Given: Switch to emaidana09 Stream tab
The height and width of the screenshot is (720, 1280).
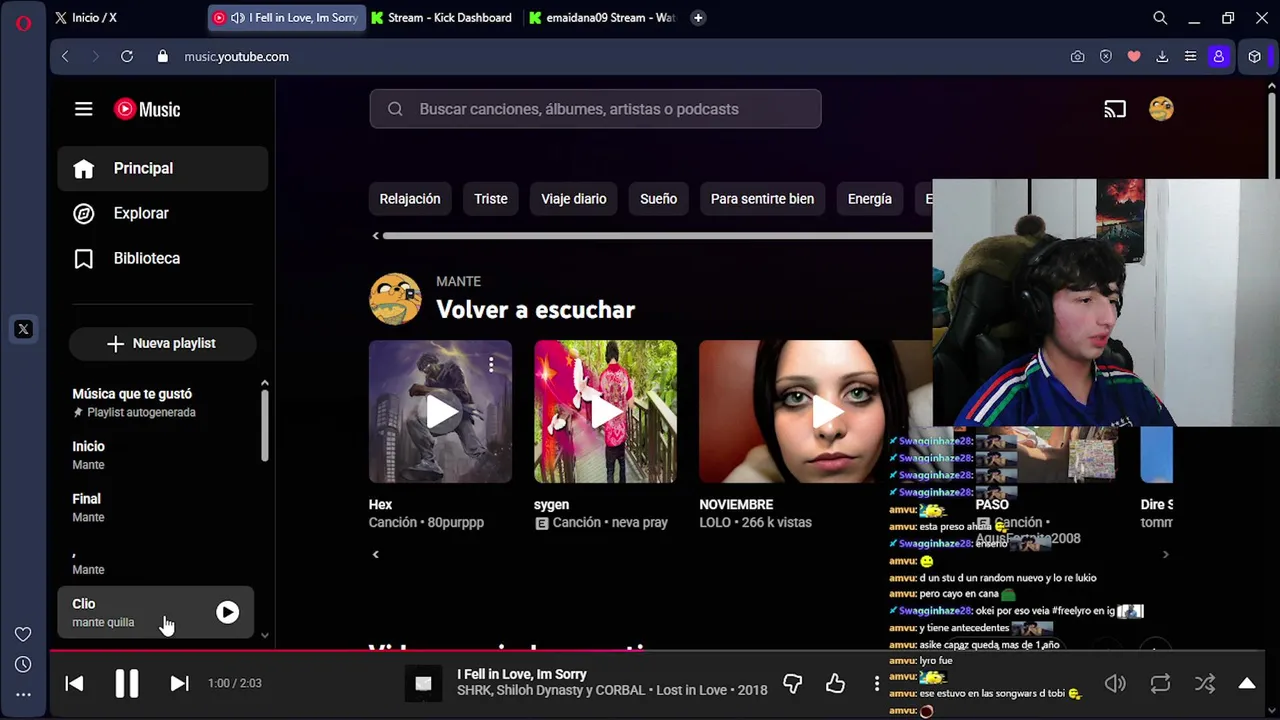Looking at the screenshot, I should [603, 18].
